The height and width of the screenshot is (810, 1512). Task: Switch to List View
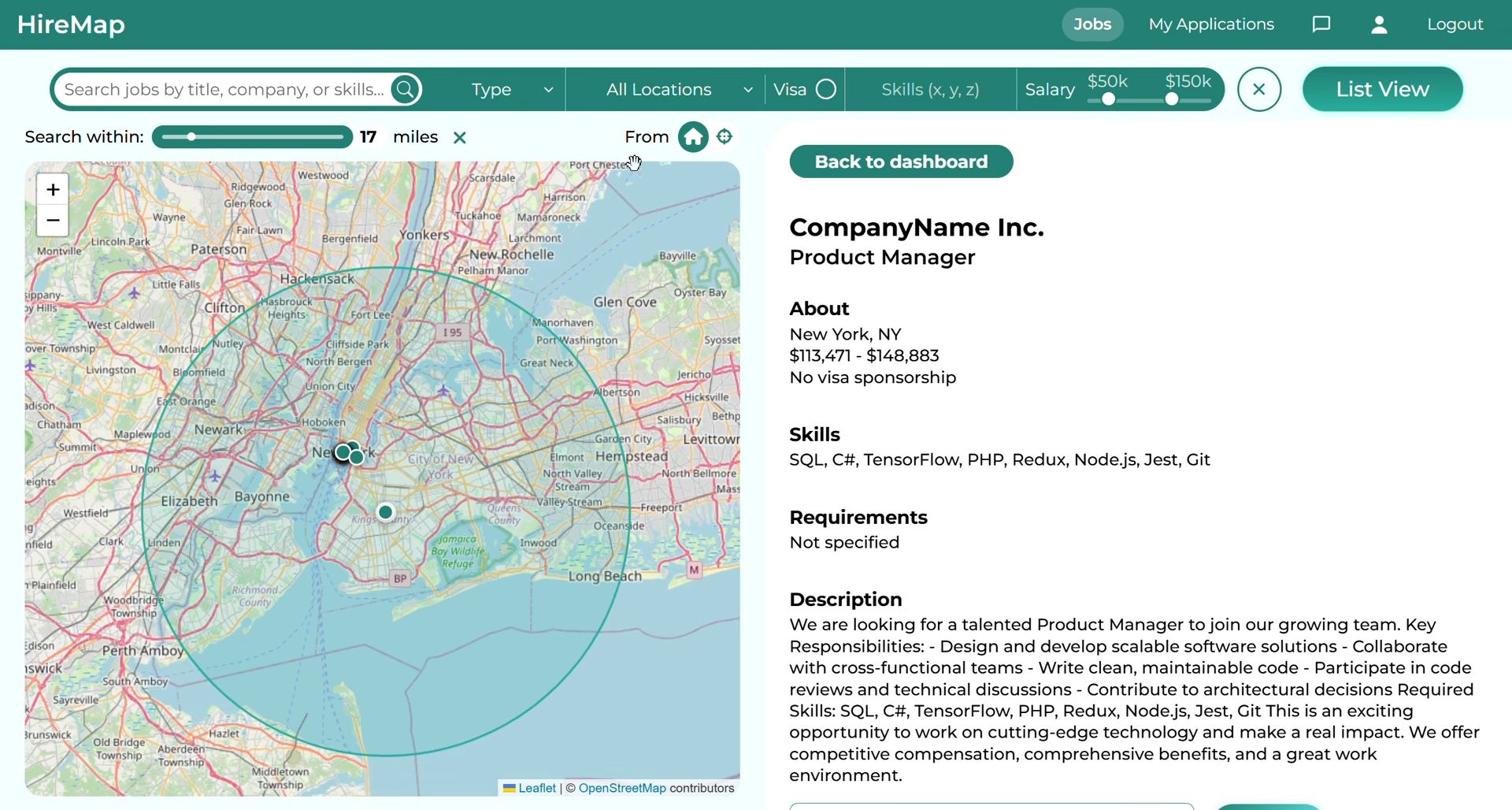point(1382,89)
